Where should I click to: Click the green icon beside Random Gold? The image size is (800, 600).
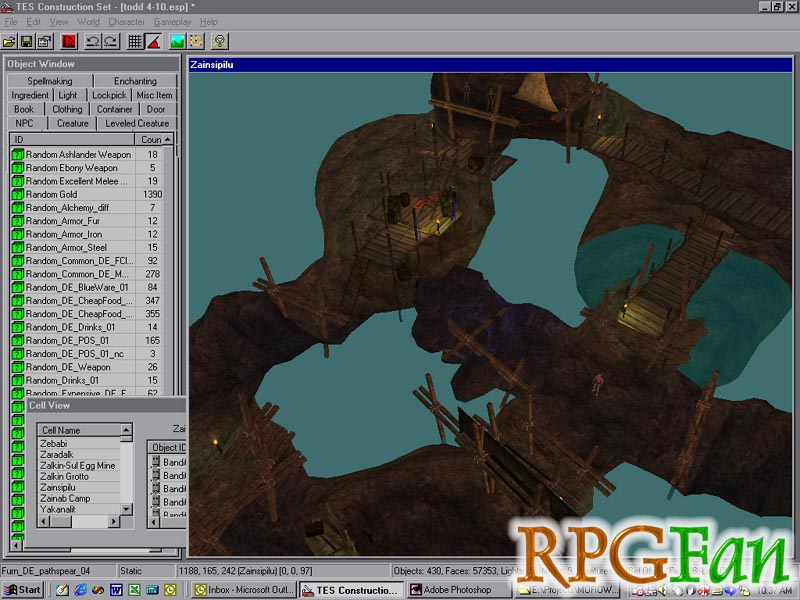coord(18,194)
